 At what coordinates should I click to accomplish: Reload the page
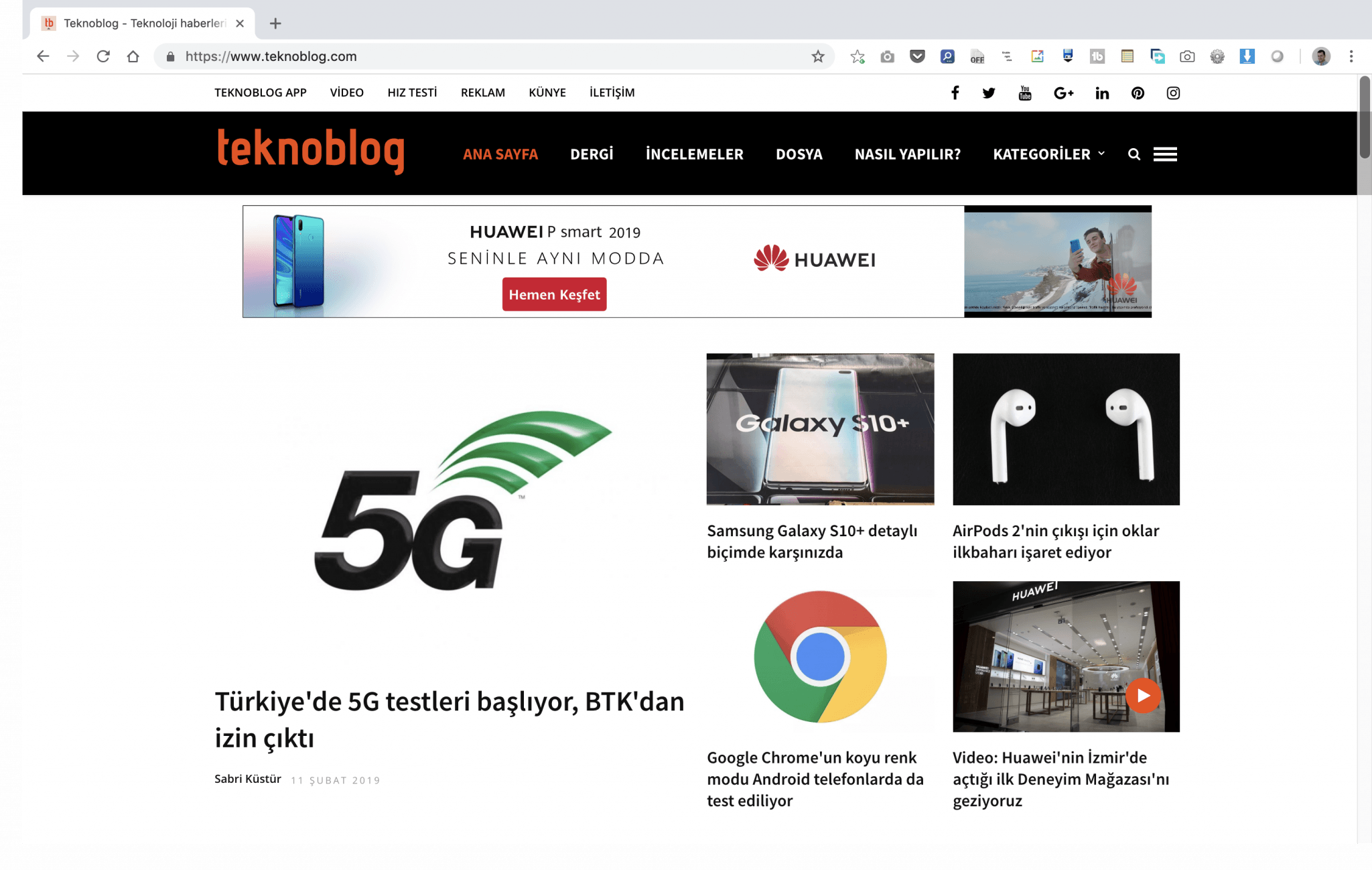pos(103,56)
